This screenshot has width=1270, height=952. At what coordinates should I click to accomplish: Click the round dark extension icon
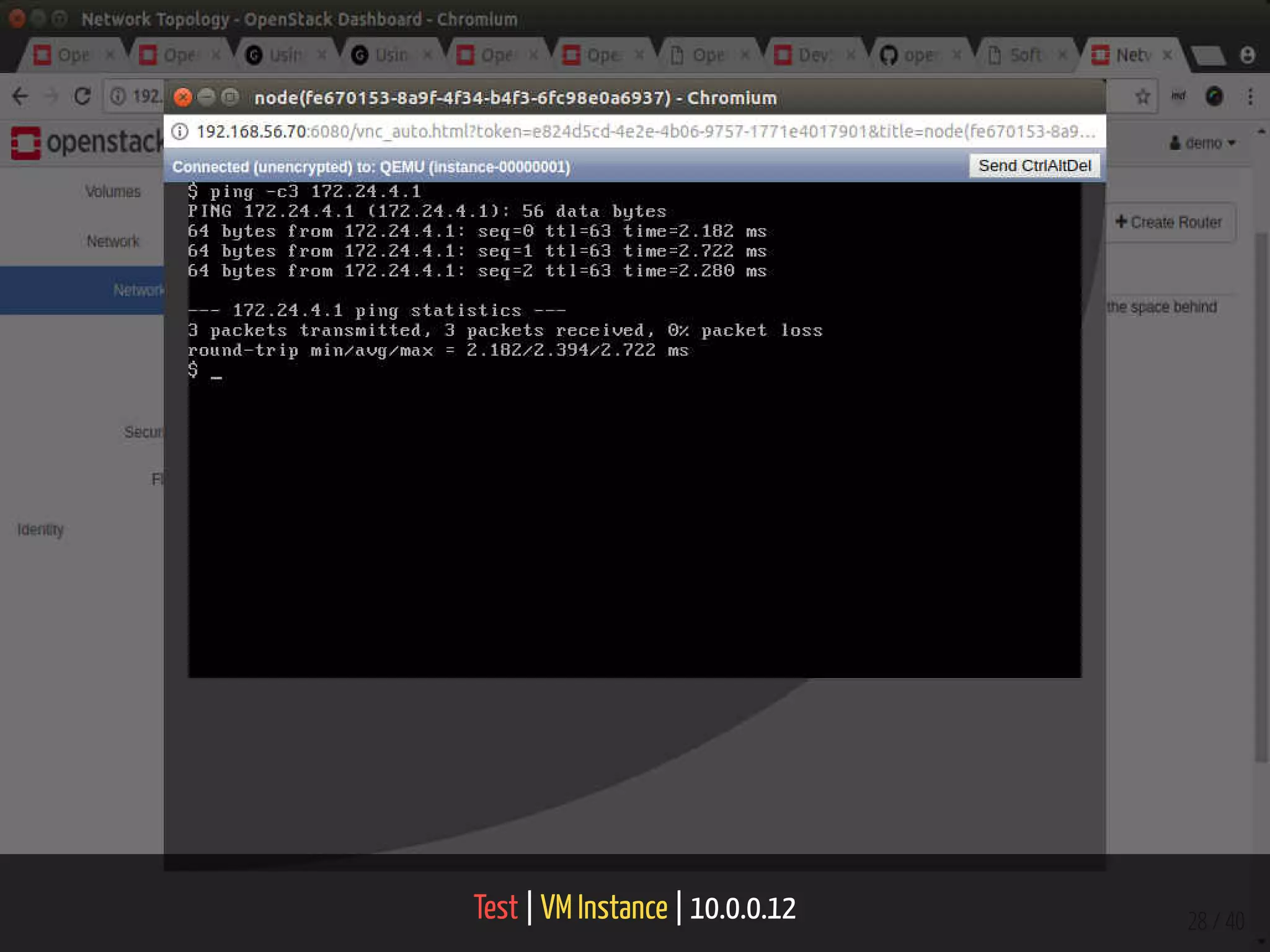[x=1214, y=97]
